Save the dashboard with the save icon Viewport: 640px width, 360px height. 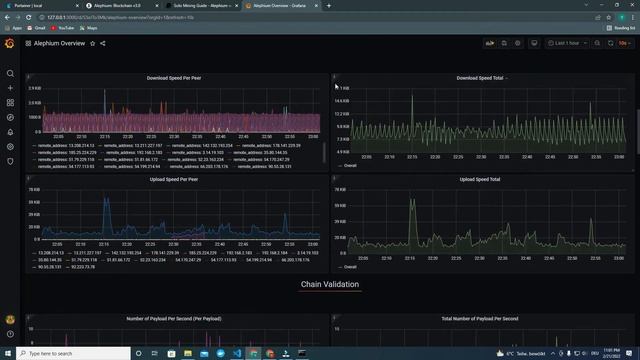(x=504, y=43)
